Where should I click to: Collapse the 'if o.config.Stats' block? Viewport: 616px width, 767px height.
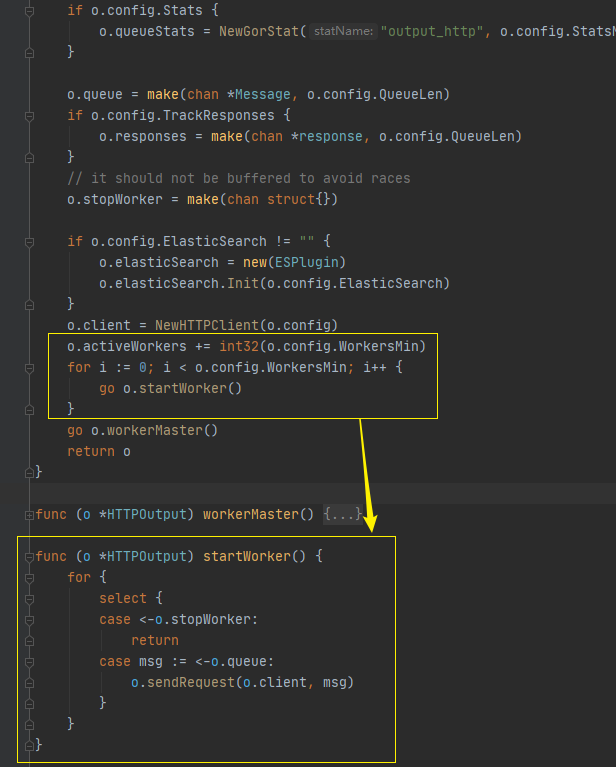coord(29,11)
